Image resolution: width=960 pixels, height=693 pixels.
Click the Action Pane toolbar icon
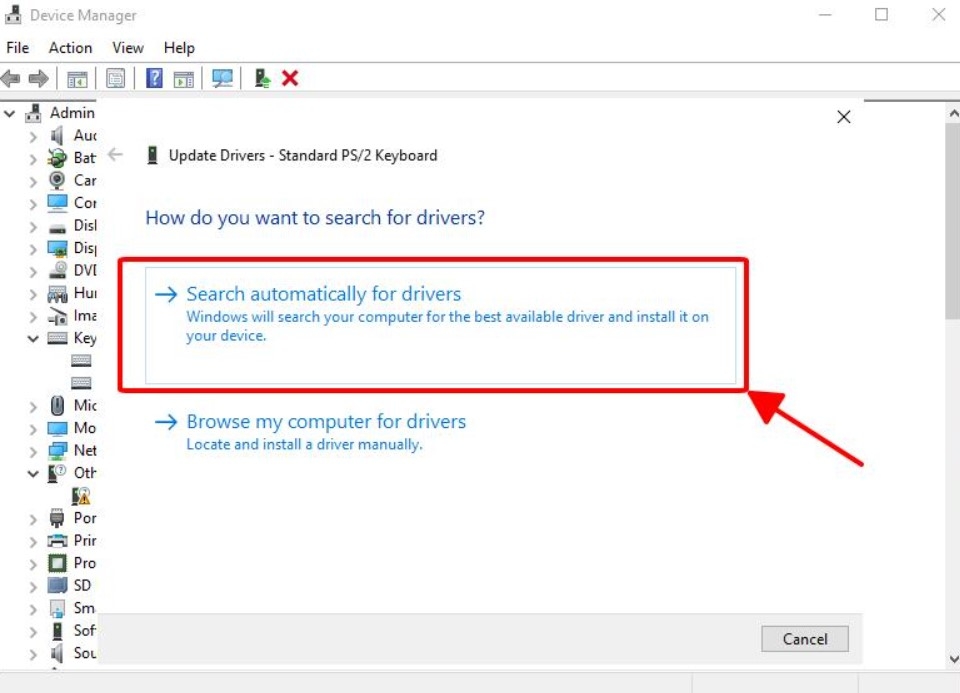(x=184, y=78)
